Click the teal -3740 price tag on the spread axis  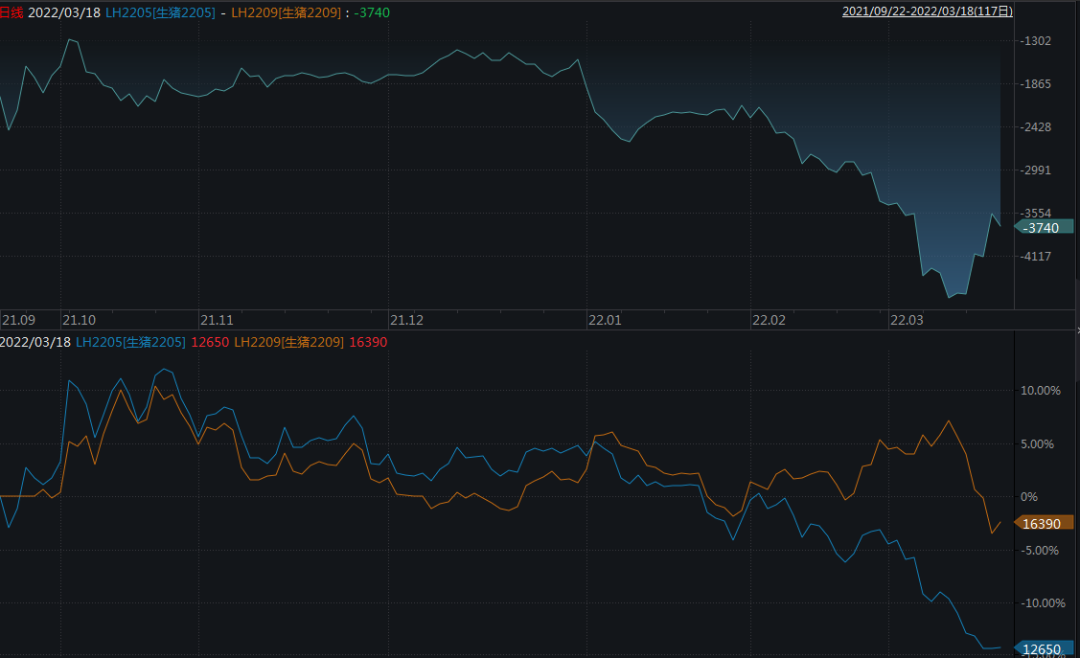click(1044, 227)
